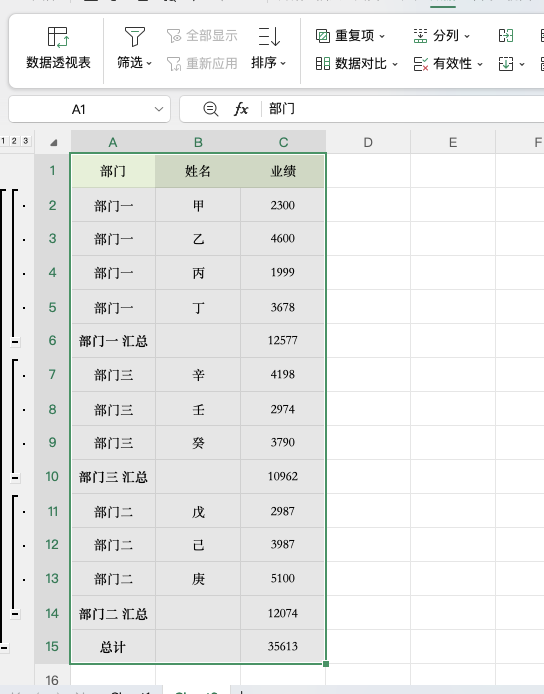This screenshot has width=544, height=694.
Task: Collapse the 总计 outline group
Action: click(4, 648)
